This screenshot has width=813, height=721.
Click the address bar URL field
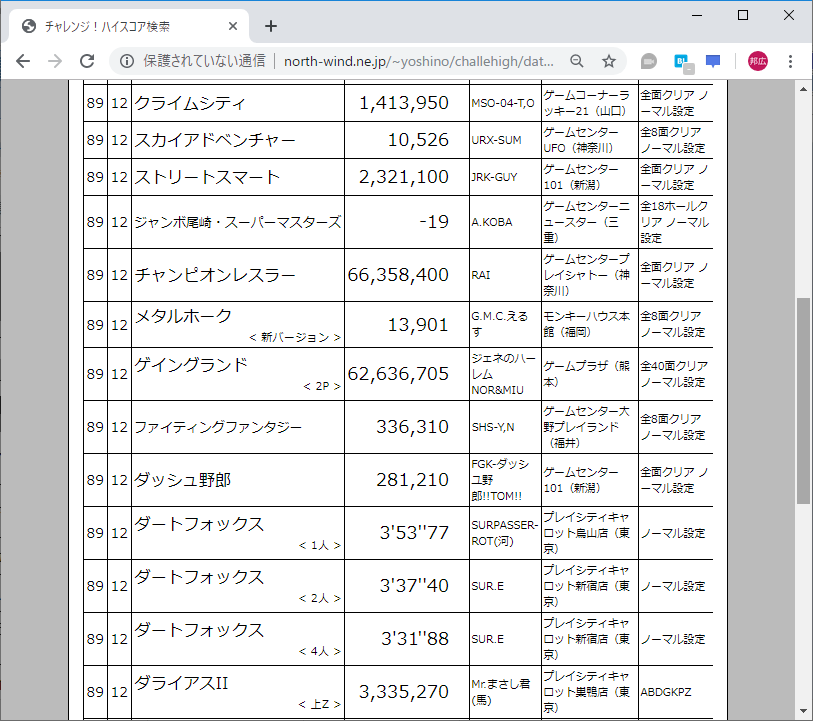(400, 61)
